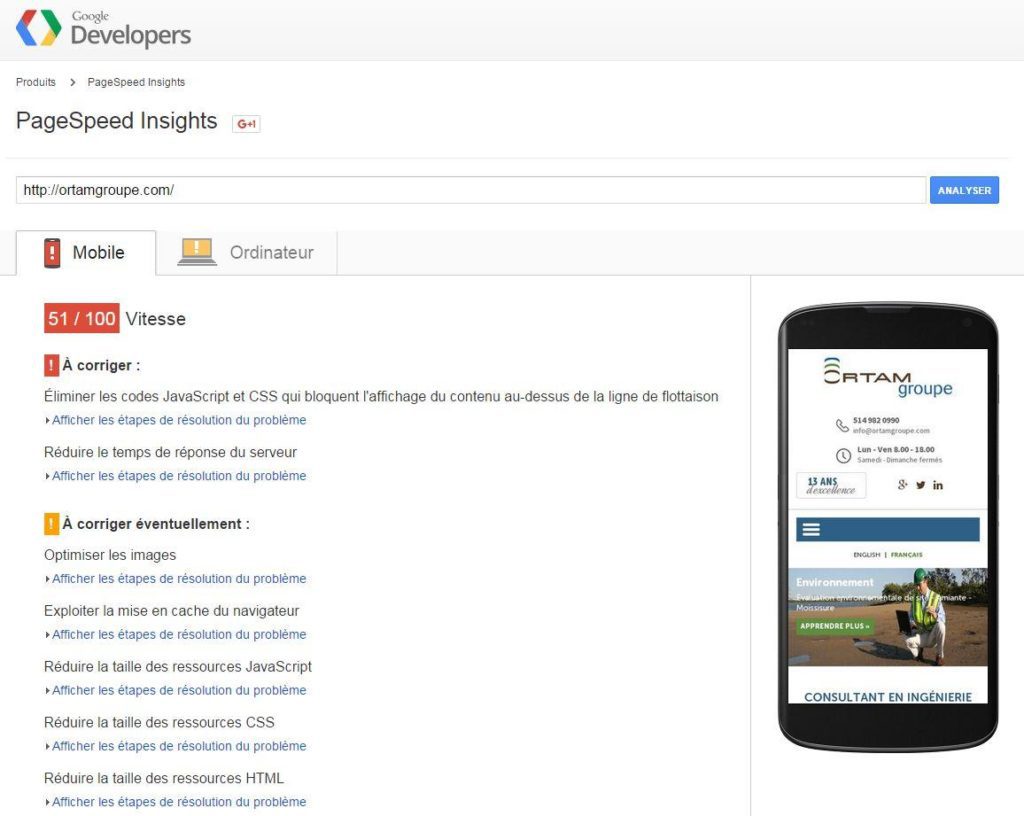Click 'Réduire la taille des ressources JavaScript'

click(178, 667)
